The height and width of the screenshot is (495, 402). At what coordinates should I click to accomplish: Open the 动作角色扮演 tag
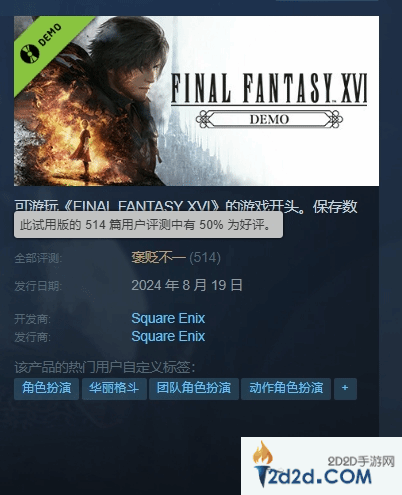point(286,388)
